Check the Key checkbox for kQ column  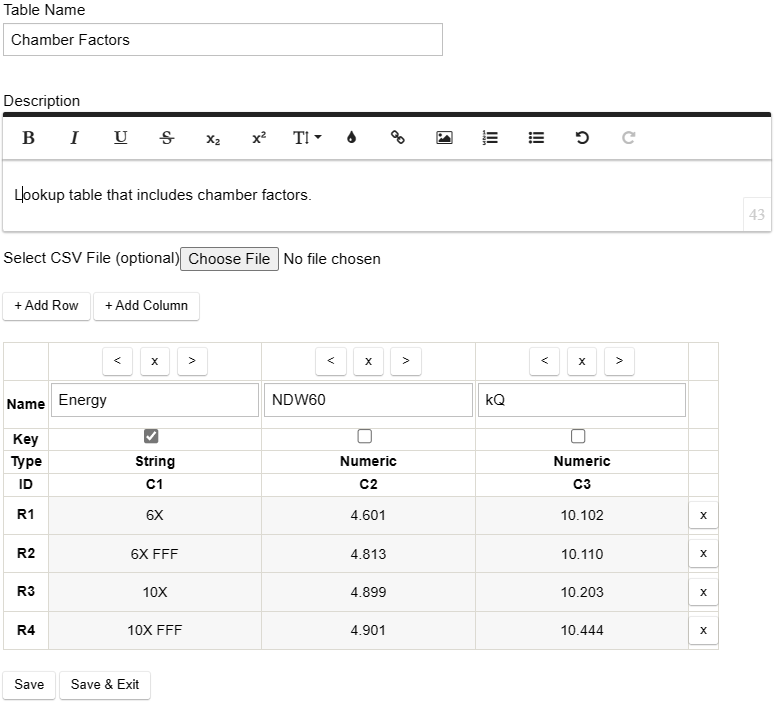(578, 436)
